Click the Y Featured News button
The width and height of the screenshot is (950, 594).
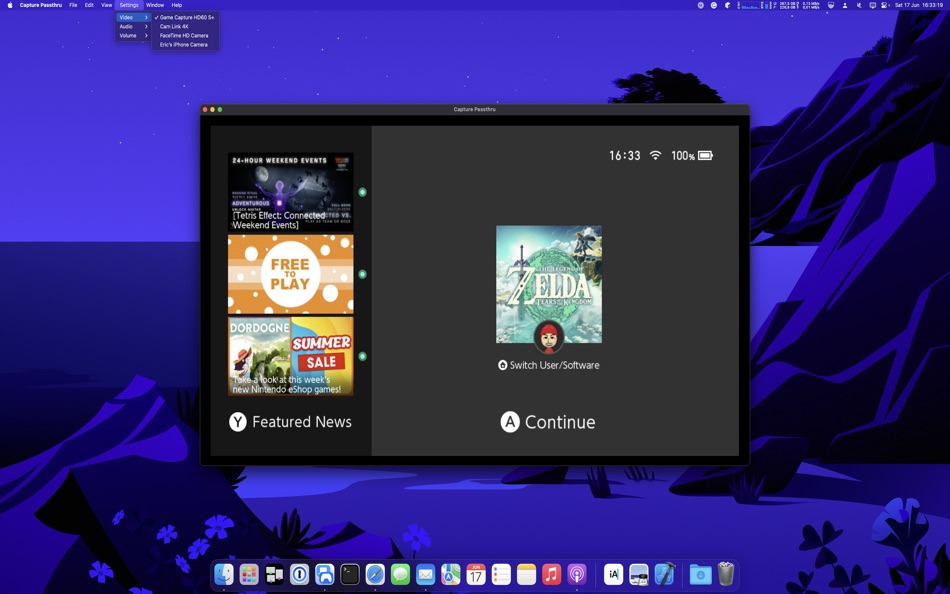290,422
